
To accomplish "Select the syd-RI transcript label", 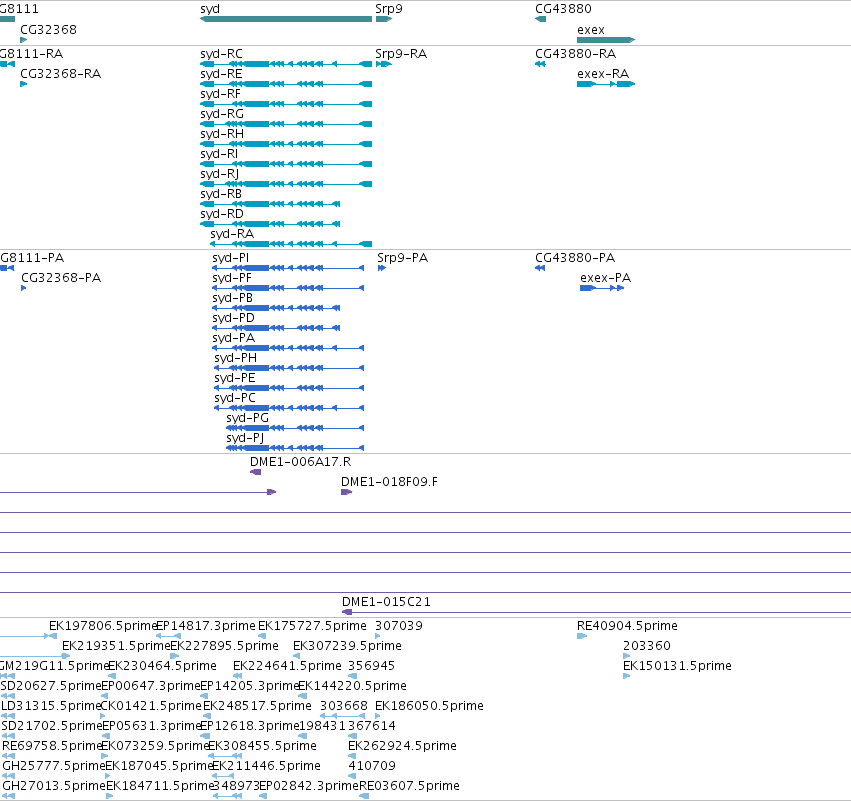I will (x=219, y=154).
